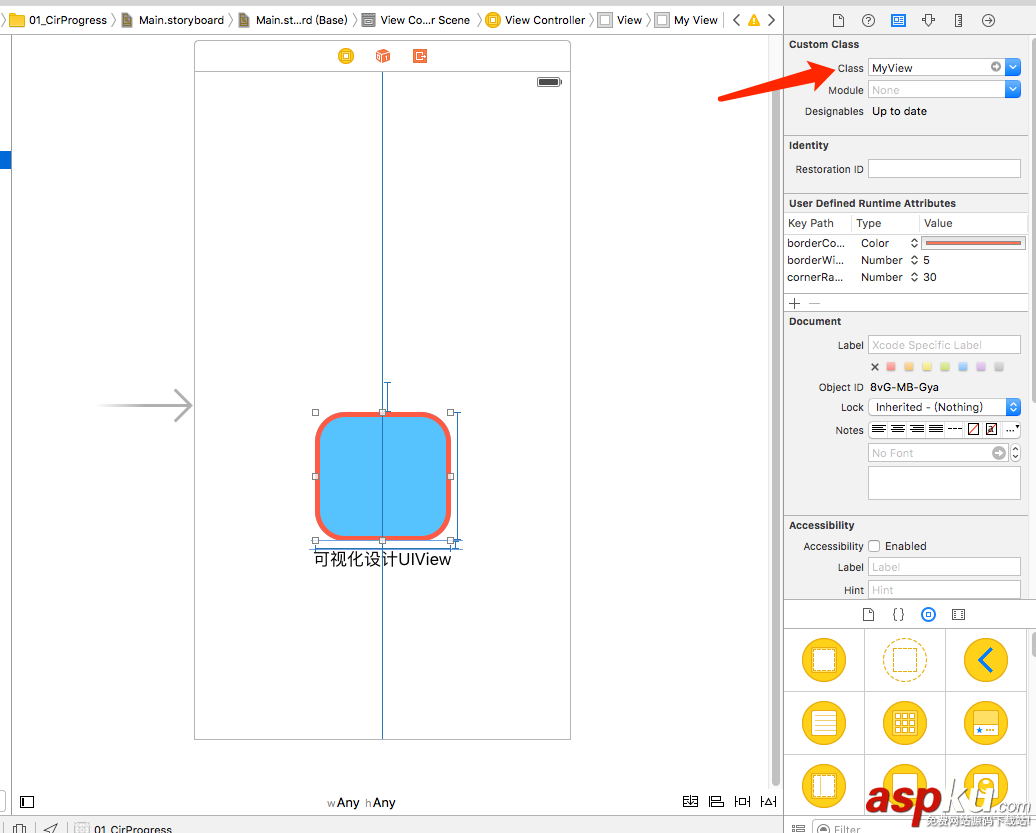The height and width of the screenshot is (833, 1036).
Task: Click the Restoration ID field
Action: click(944, 168)
